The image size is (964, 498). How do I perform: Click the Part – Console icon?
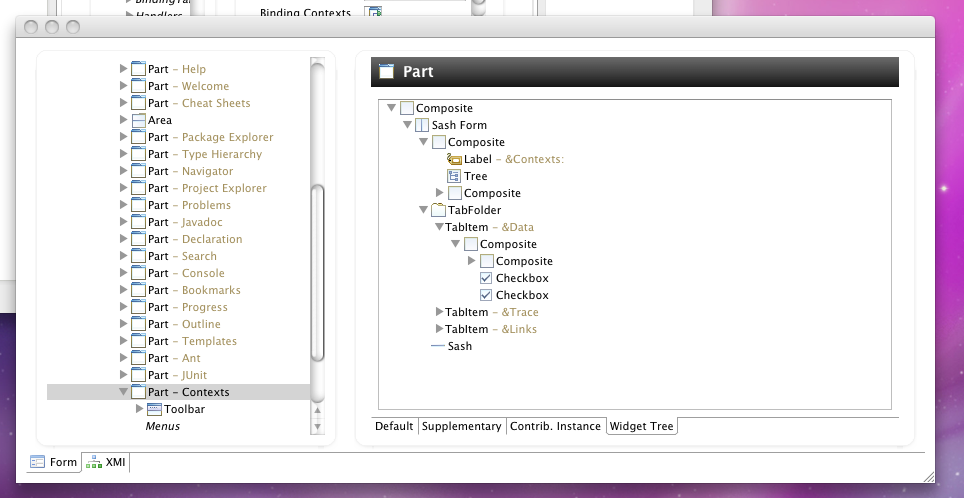[x=138, y=273]
